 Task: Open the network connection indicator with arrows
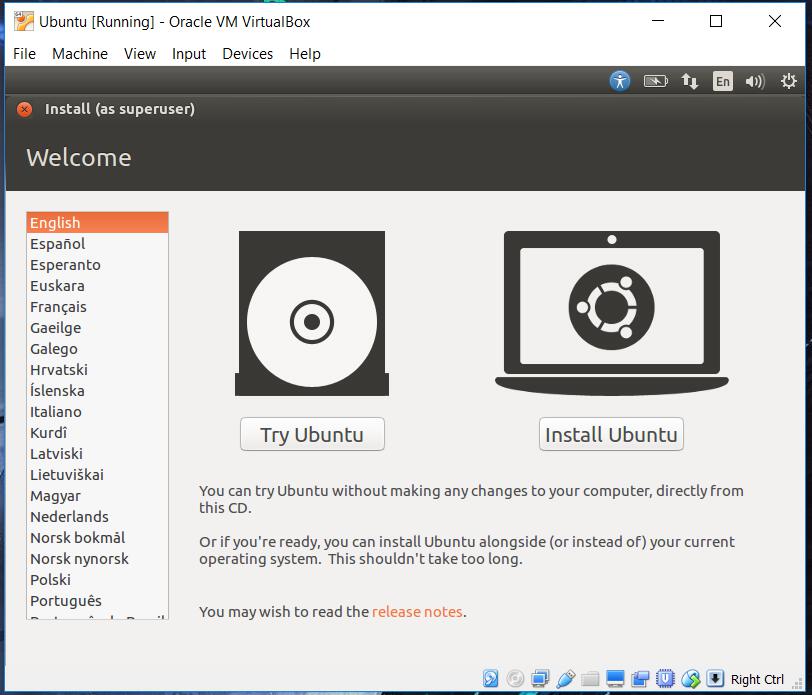[x=689, y=81]
